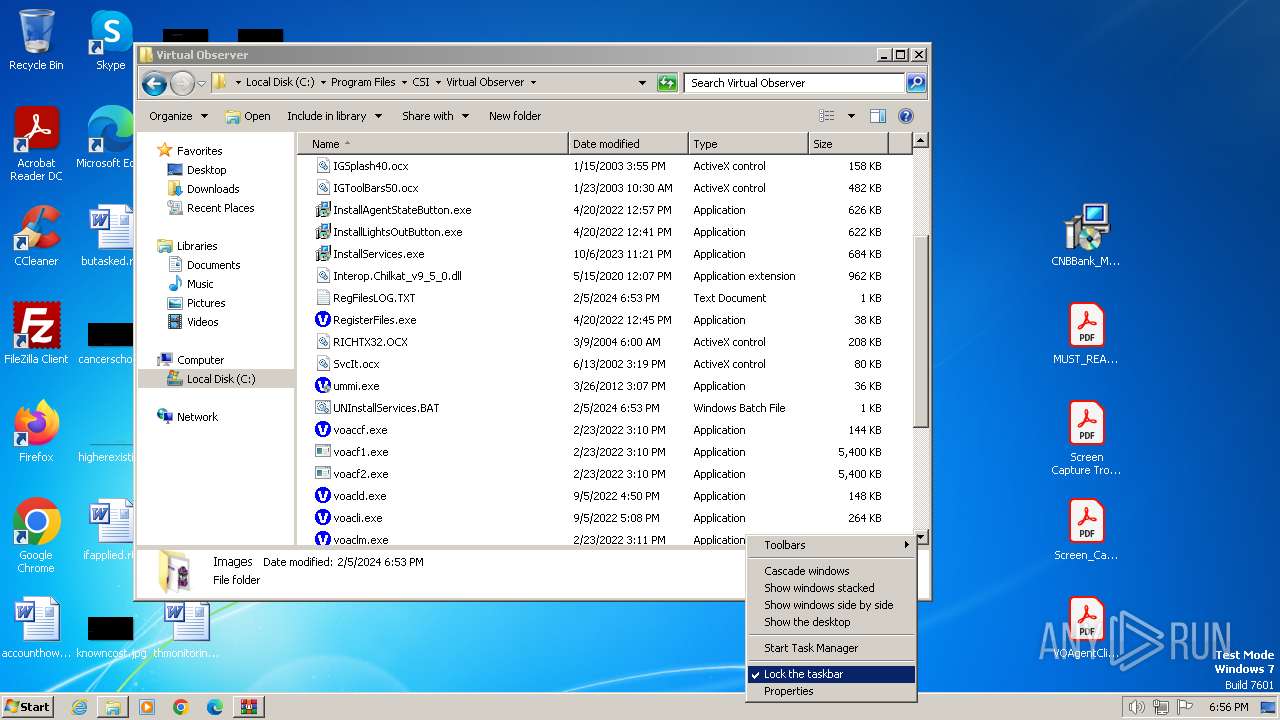Image resolution: width=1280 pixels, height=720 pixels.
Task: Click the green refresh button by address bar
Action: coord(667,83)
